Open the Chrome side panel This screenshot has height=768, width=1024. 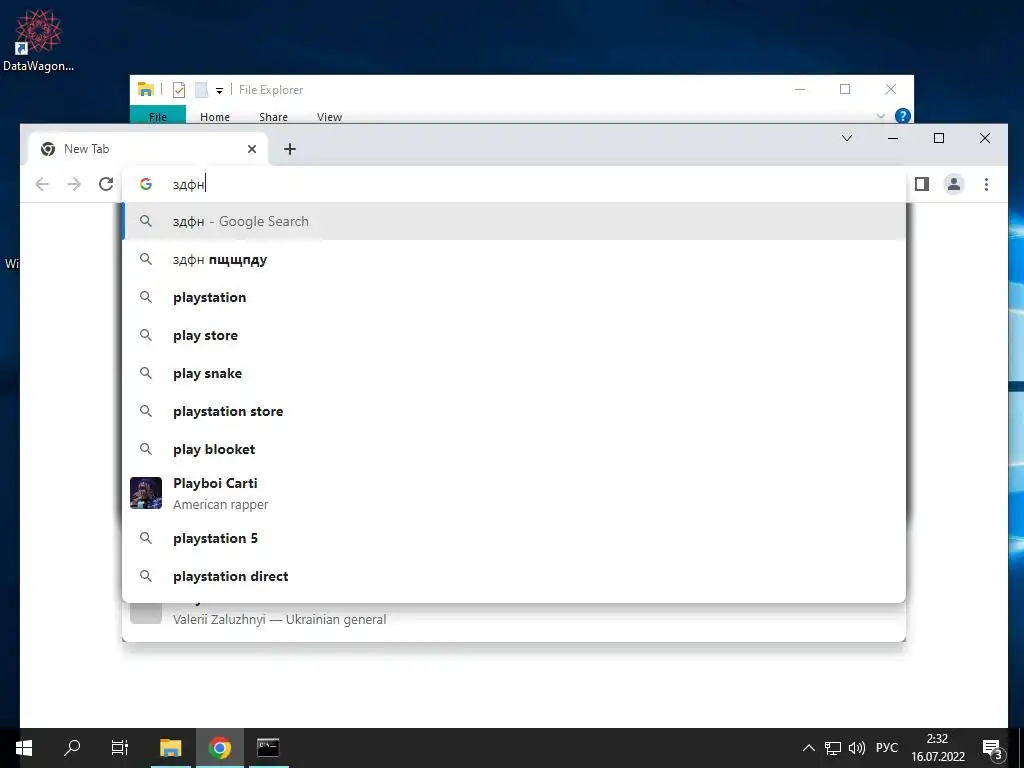[x=921, y=184]
